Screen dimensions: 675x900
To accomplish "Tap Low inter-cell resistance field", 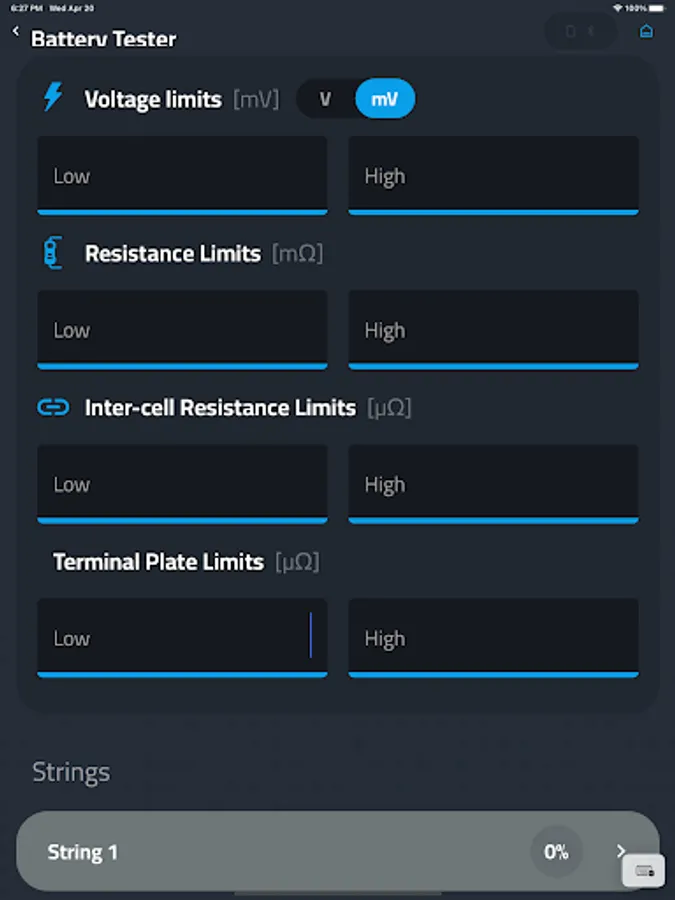I will [182, 485].
